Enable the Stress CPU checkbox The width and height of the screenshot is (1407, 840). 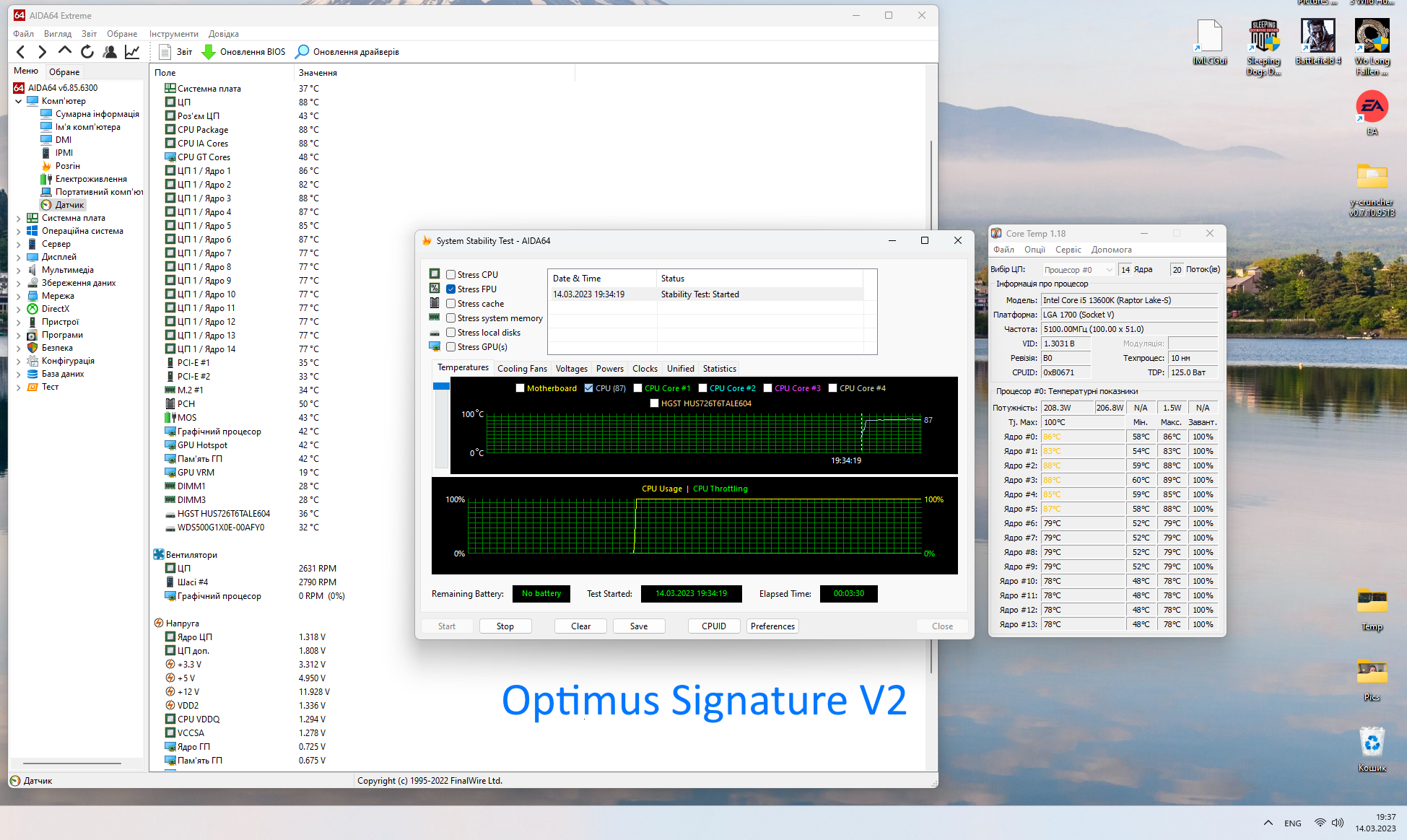pos(450,274)
